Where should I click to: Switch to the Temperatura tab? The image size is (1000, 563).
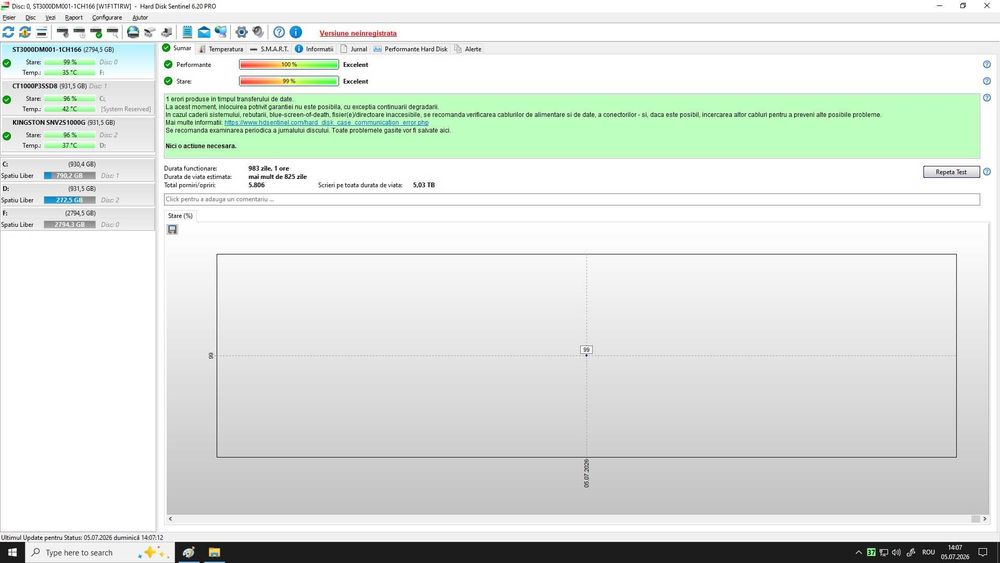pos(221,49)
